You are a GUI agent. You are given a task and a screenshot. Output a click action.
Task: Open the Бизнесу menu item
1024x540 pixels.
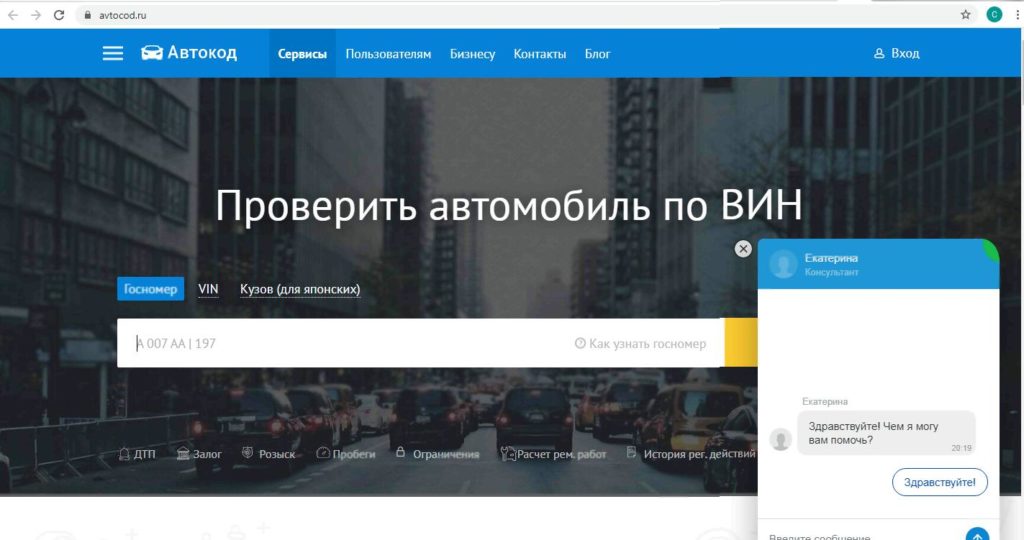pos(472,54)
